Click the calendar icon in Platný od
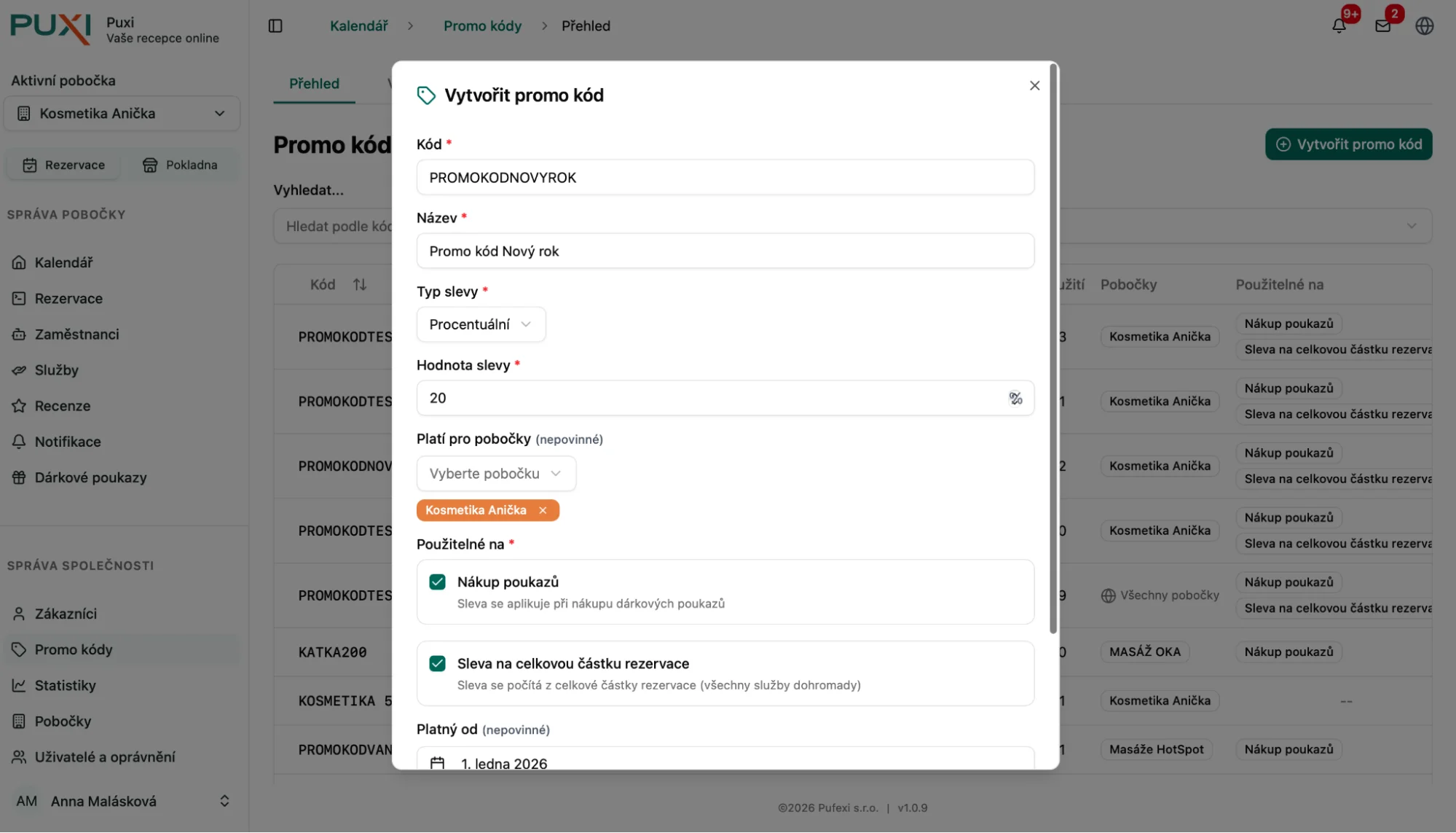 click(437, 762)
